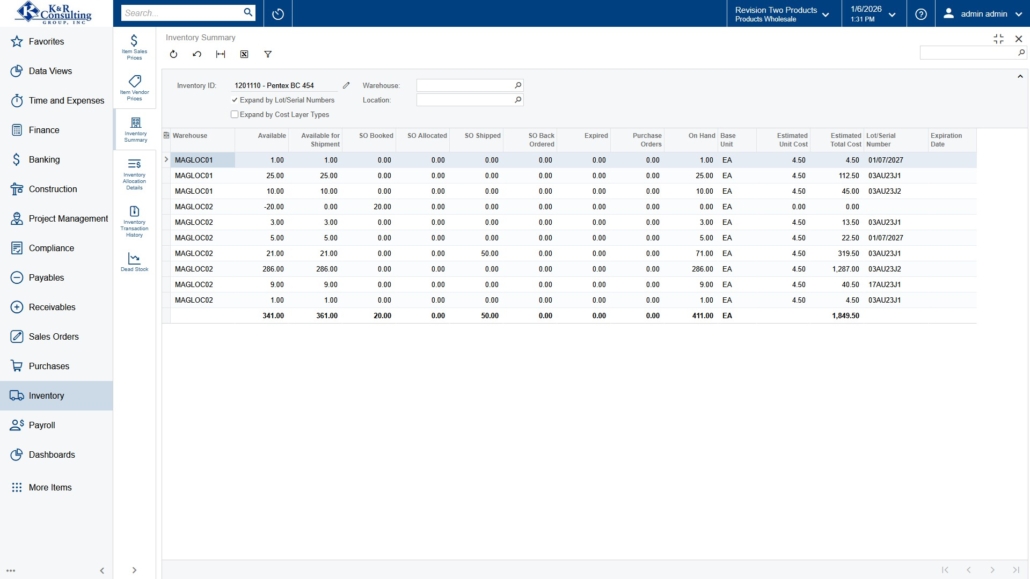Open the Warehouse lookup selector

click(517, 86)
